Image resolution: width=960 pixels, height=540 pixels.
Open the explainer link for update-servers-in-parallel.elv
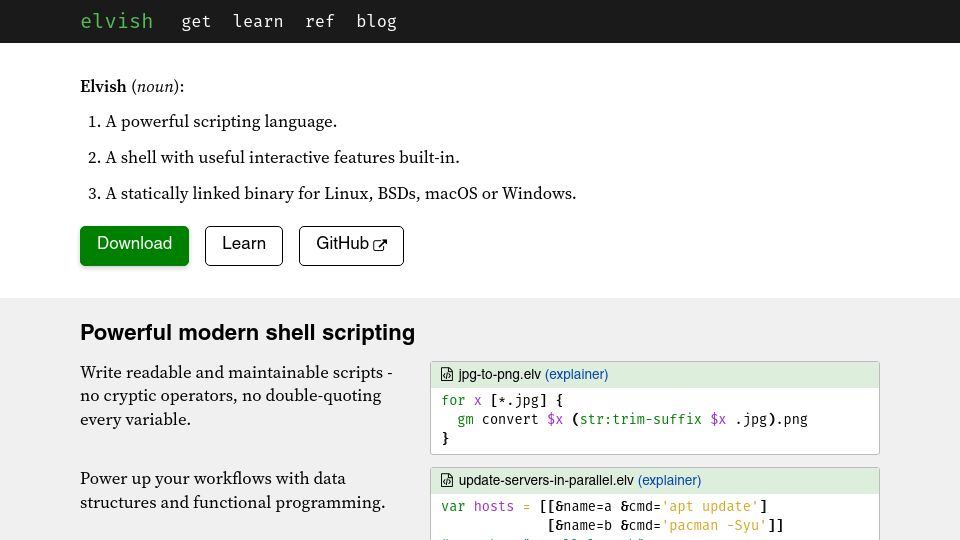669,480
